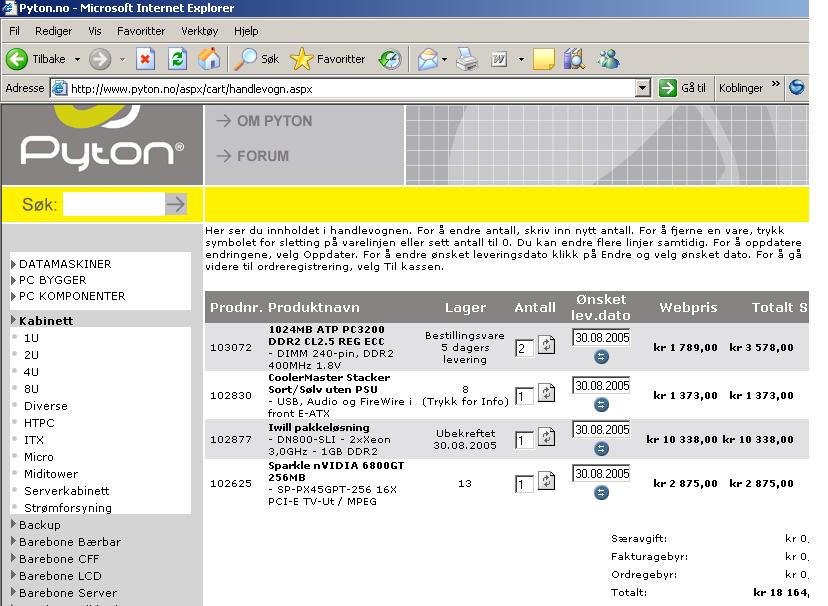Open the Mail options dropdown arrow
Screen dimensions: 828x606
(x=444, y=59)
